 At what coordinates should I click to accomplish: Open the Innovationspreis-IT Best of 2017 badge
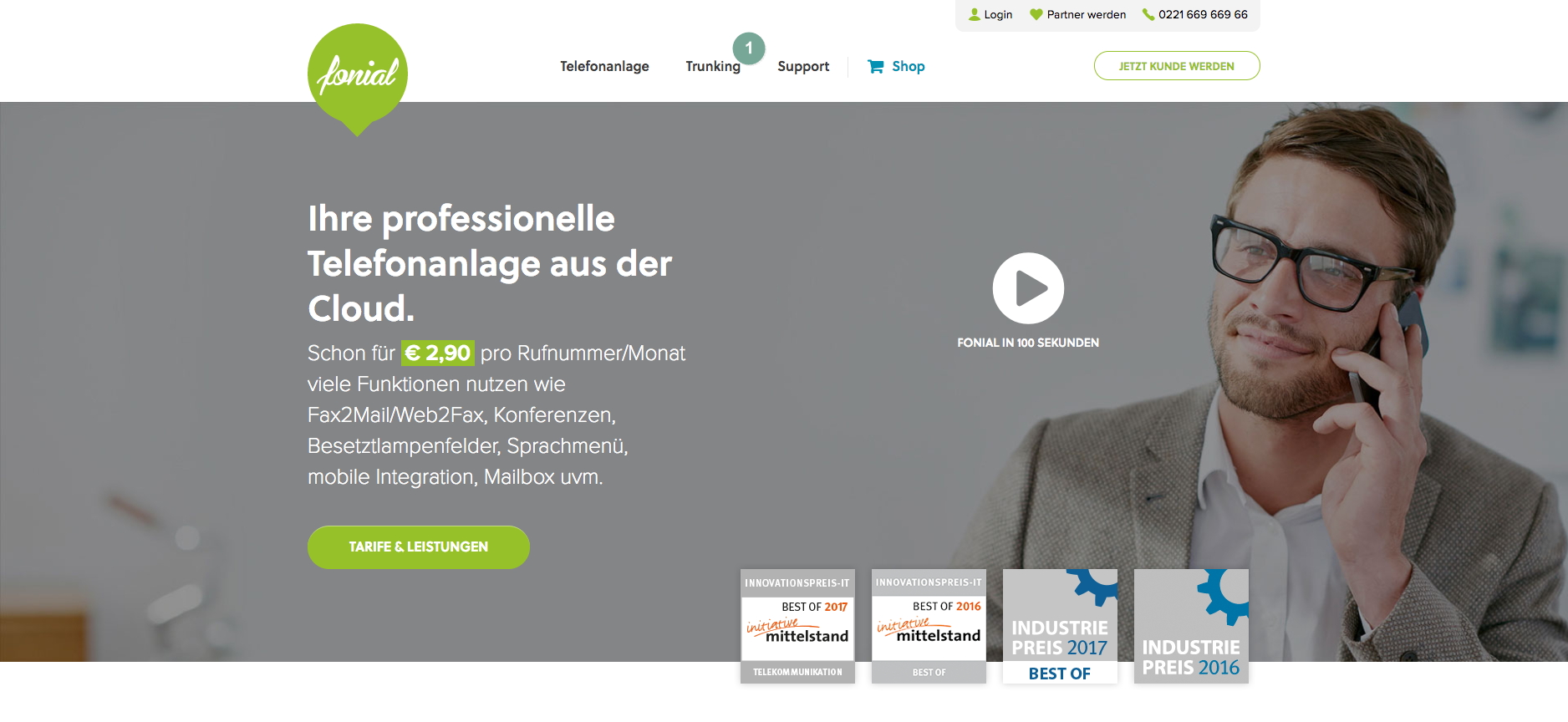[x=797, y=626]
